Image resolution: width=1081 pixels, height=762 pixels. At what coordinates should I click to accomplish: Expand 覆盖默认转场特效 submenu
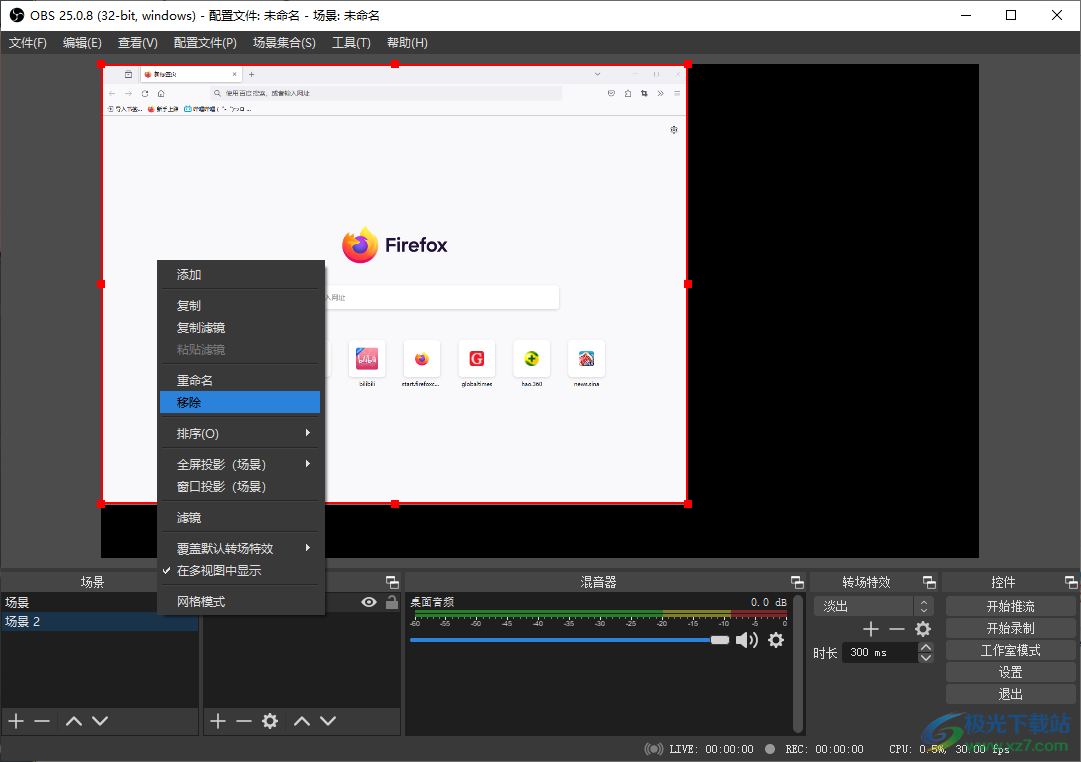(x=239, y=549)
